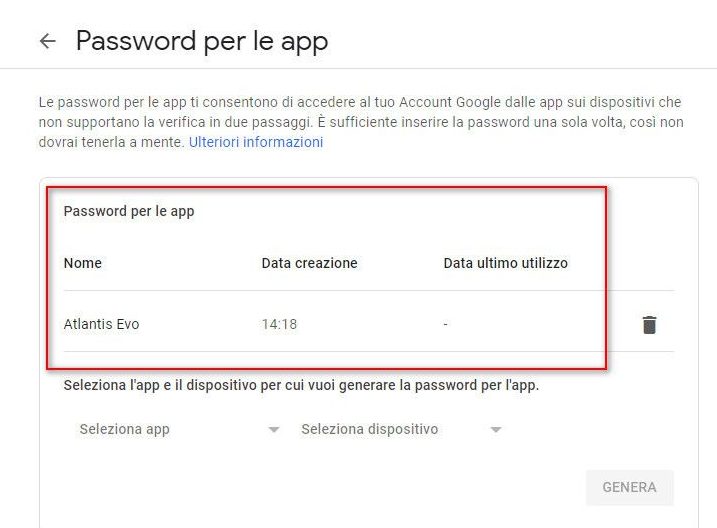
Task: Click the 14:18 creation time value
Action: point(279,324)
